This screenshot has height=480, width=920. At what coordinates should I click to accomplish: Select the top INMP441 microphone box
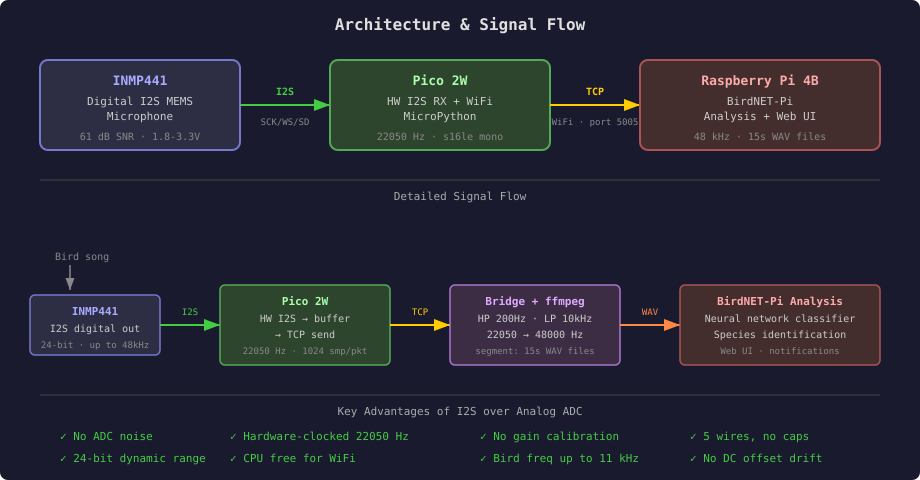pyautogui.click(x=140, y=105)
